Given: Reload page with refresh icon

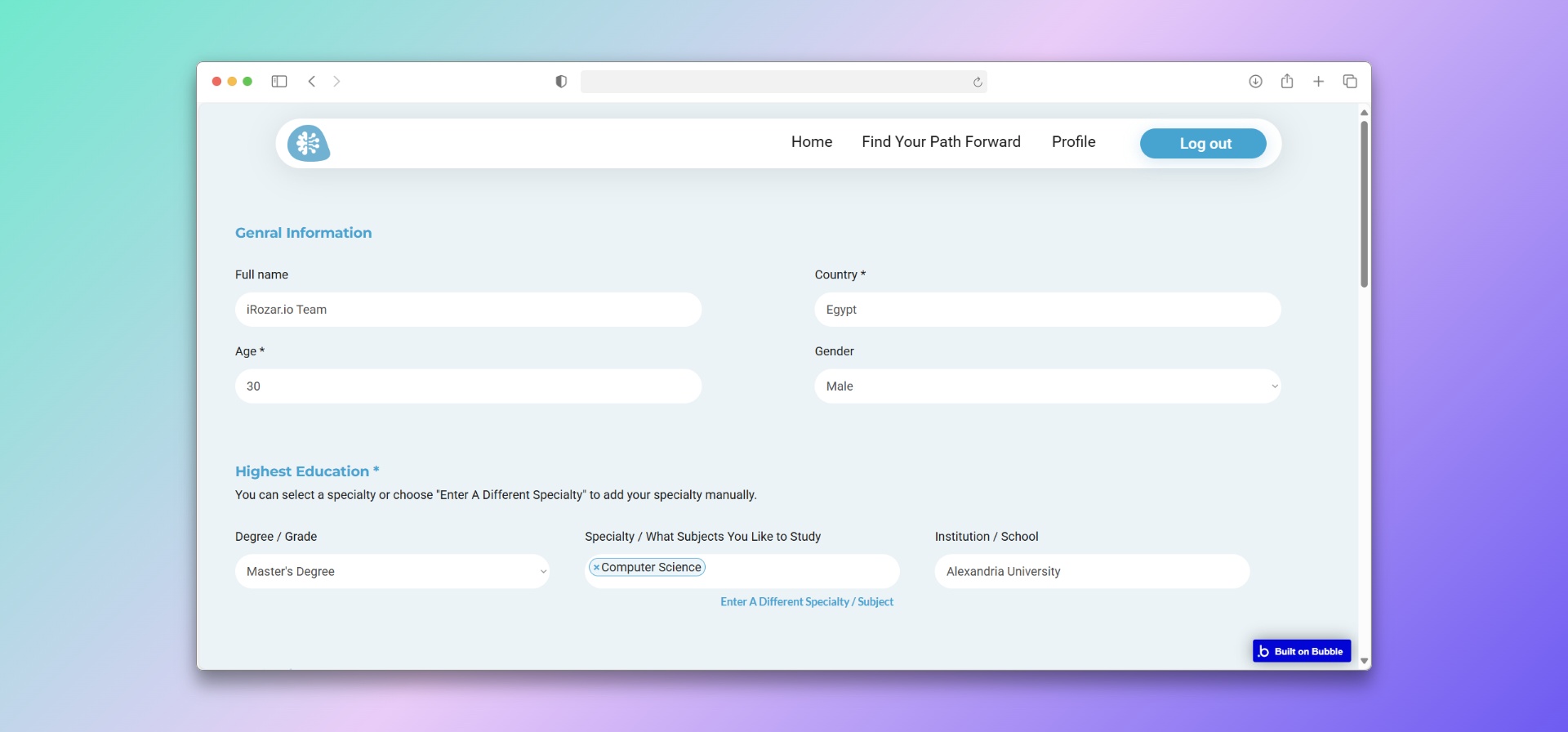Looking at the screenshot, I should 978,82.
